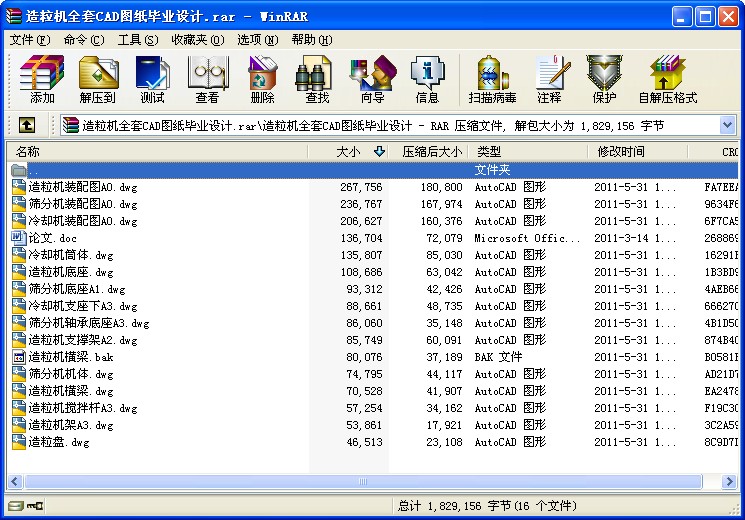Open the 文件(F) menu

(x=29, y=40)
